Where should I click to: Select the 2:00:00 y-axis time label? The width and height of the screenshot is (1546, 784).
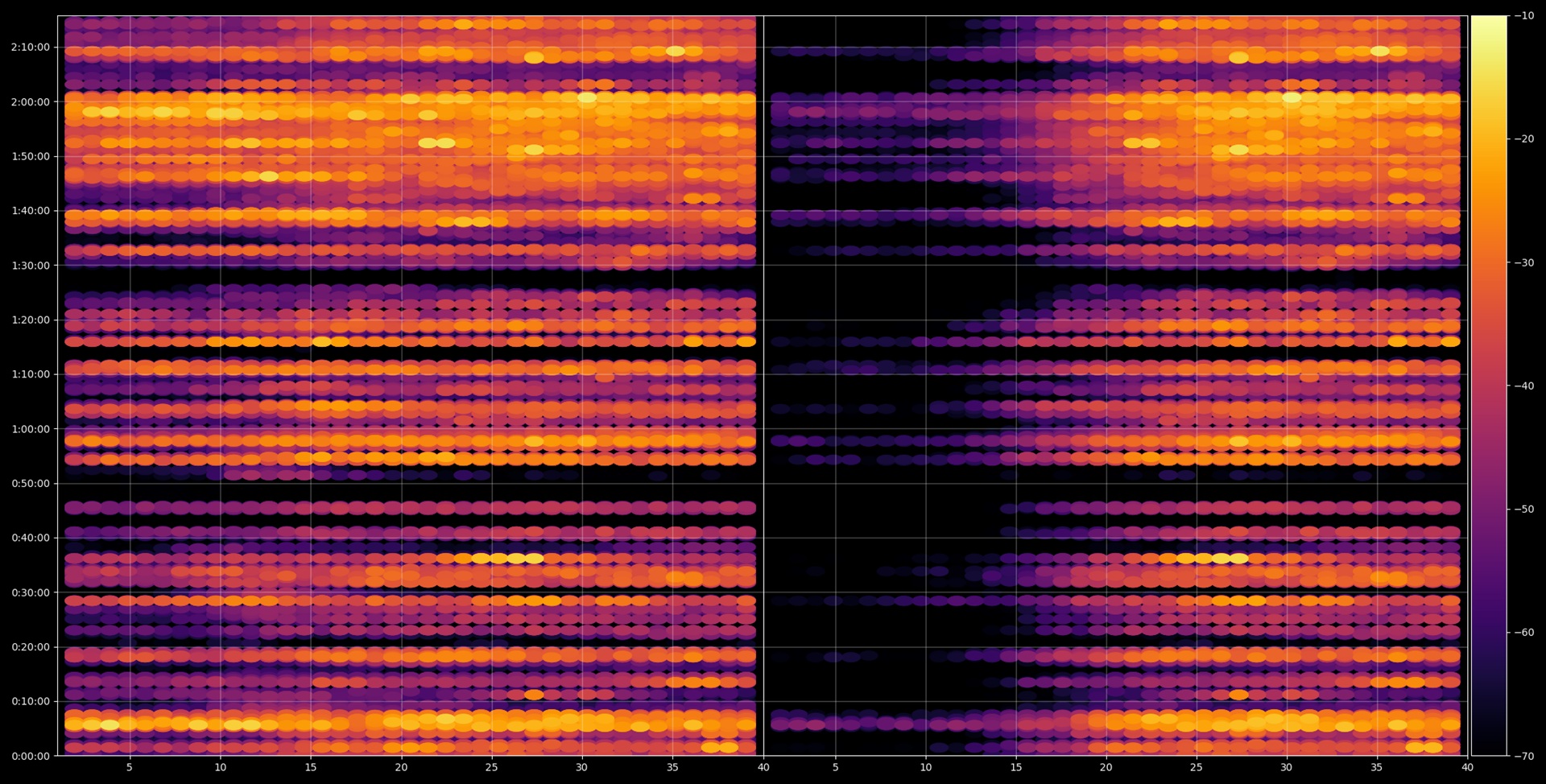click(x=31, y=102)
